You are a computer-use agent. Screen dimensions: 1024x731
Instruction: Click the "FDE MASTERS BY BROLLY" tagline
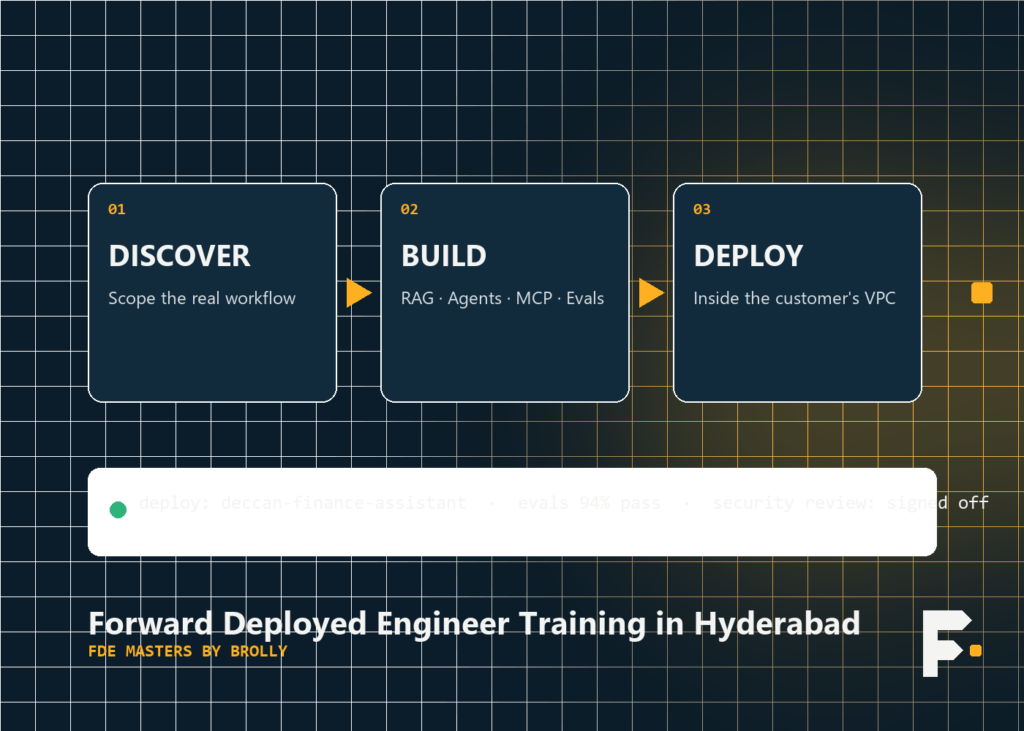coord(188,651)
